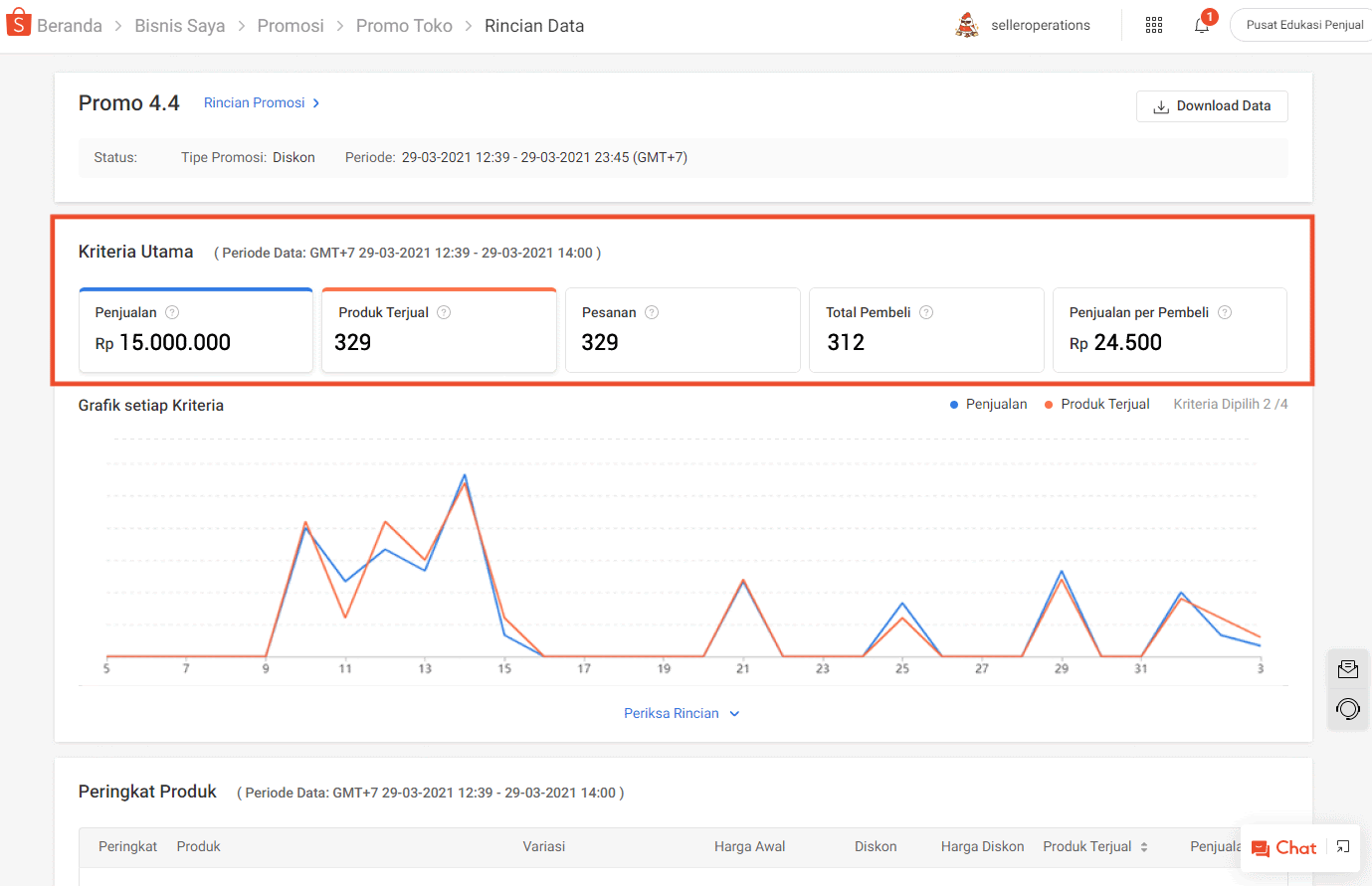Click the Shopee logo icon
The width and height of the screenshot is (1372, 886).
pos(18,24)
